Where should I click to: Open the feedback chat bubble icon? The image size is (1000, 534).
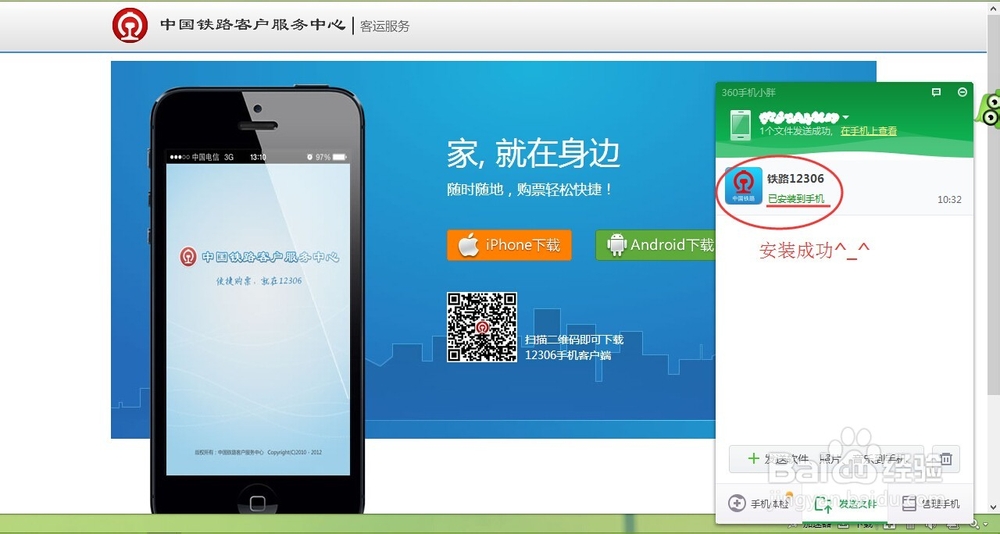936,93
